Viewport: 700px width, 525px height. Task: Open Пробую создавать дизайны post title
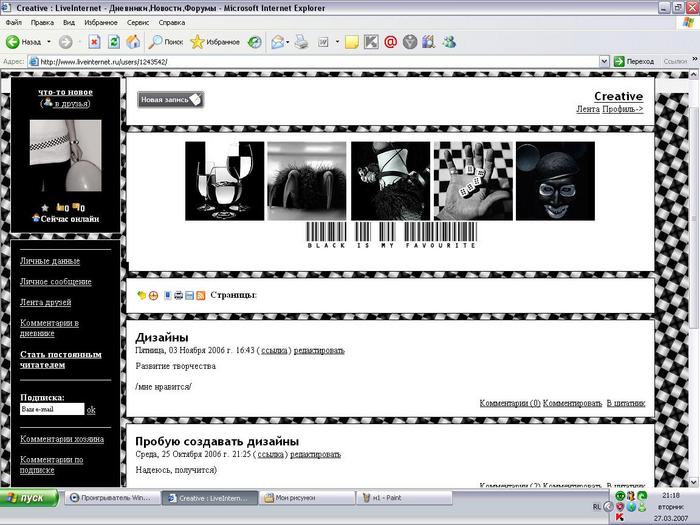217,442
